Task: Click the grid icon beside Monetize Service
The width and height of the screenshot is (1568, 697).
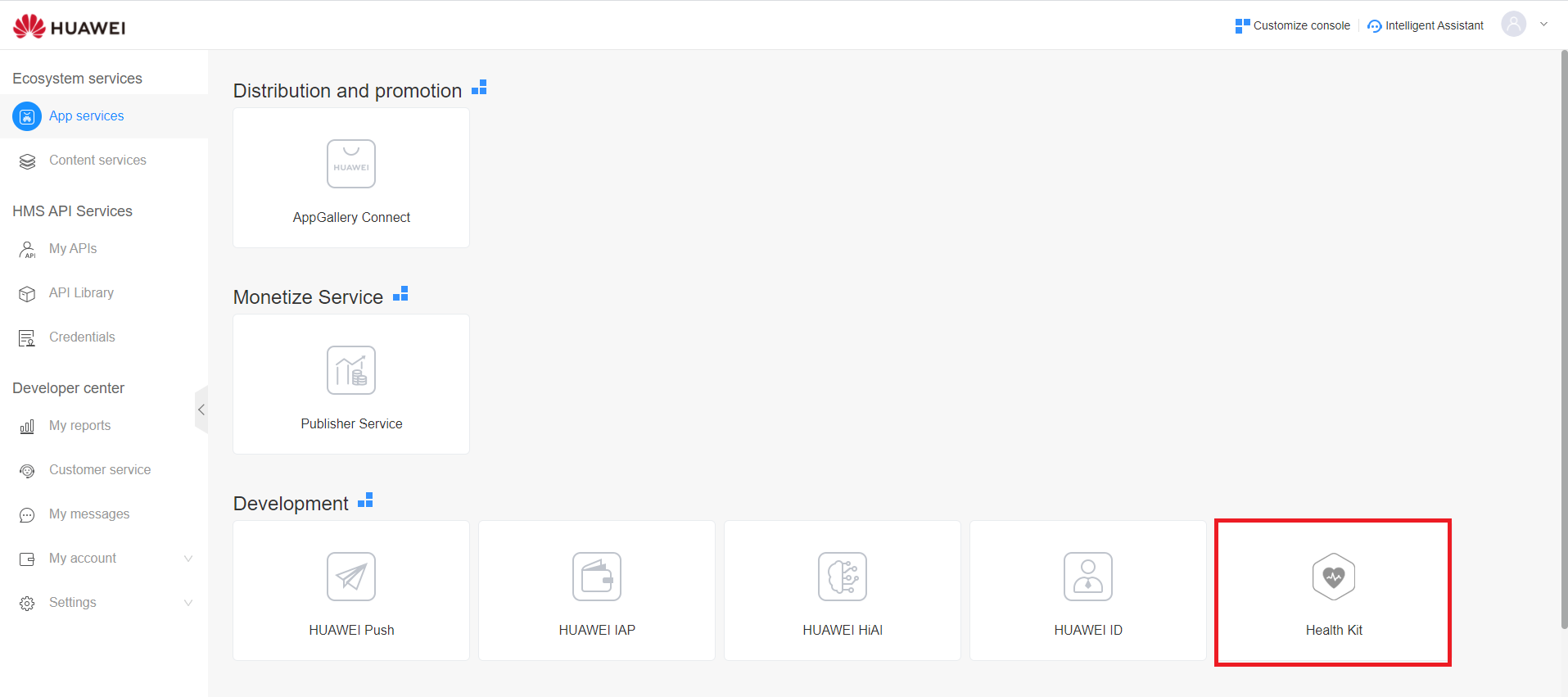Action: [400, 293]
